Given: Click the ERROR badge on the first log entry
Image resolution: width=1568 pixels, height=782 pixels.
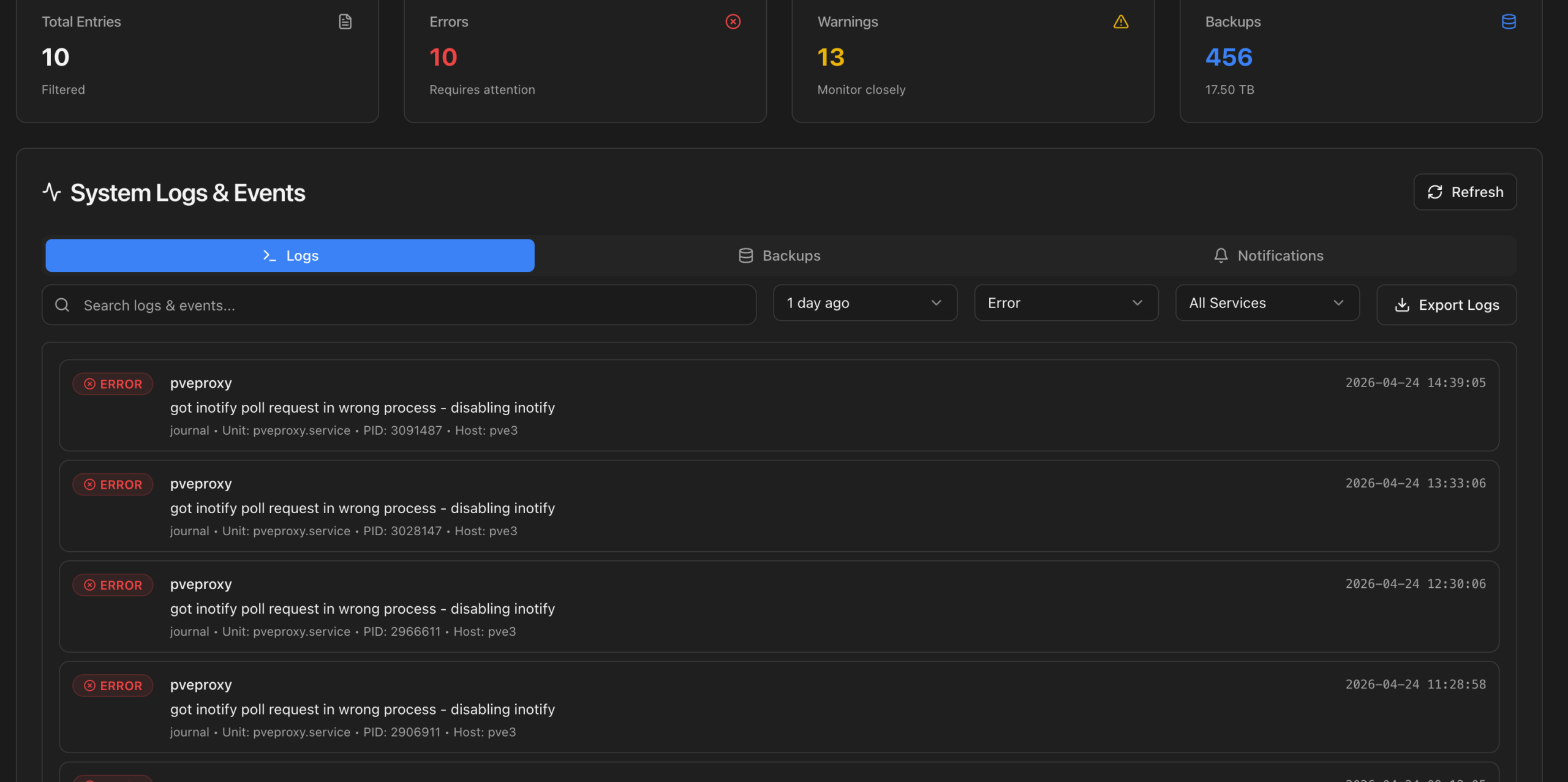Looking at the screenshot, I should (x=112, y=383).
